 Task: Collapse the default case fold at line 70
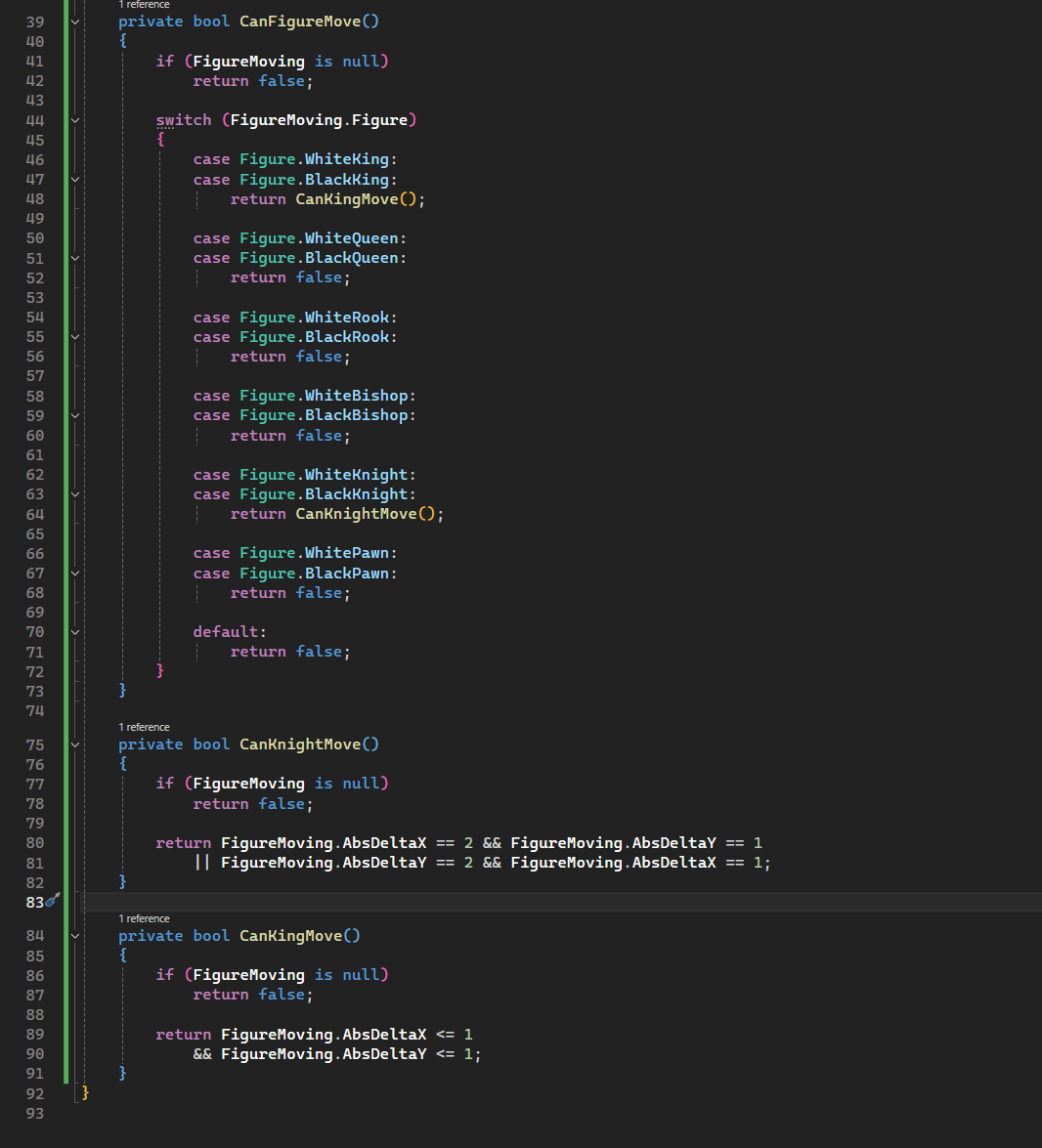(74, 632)
